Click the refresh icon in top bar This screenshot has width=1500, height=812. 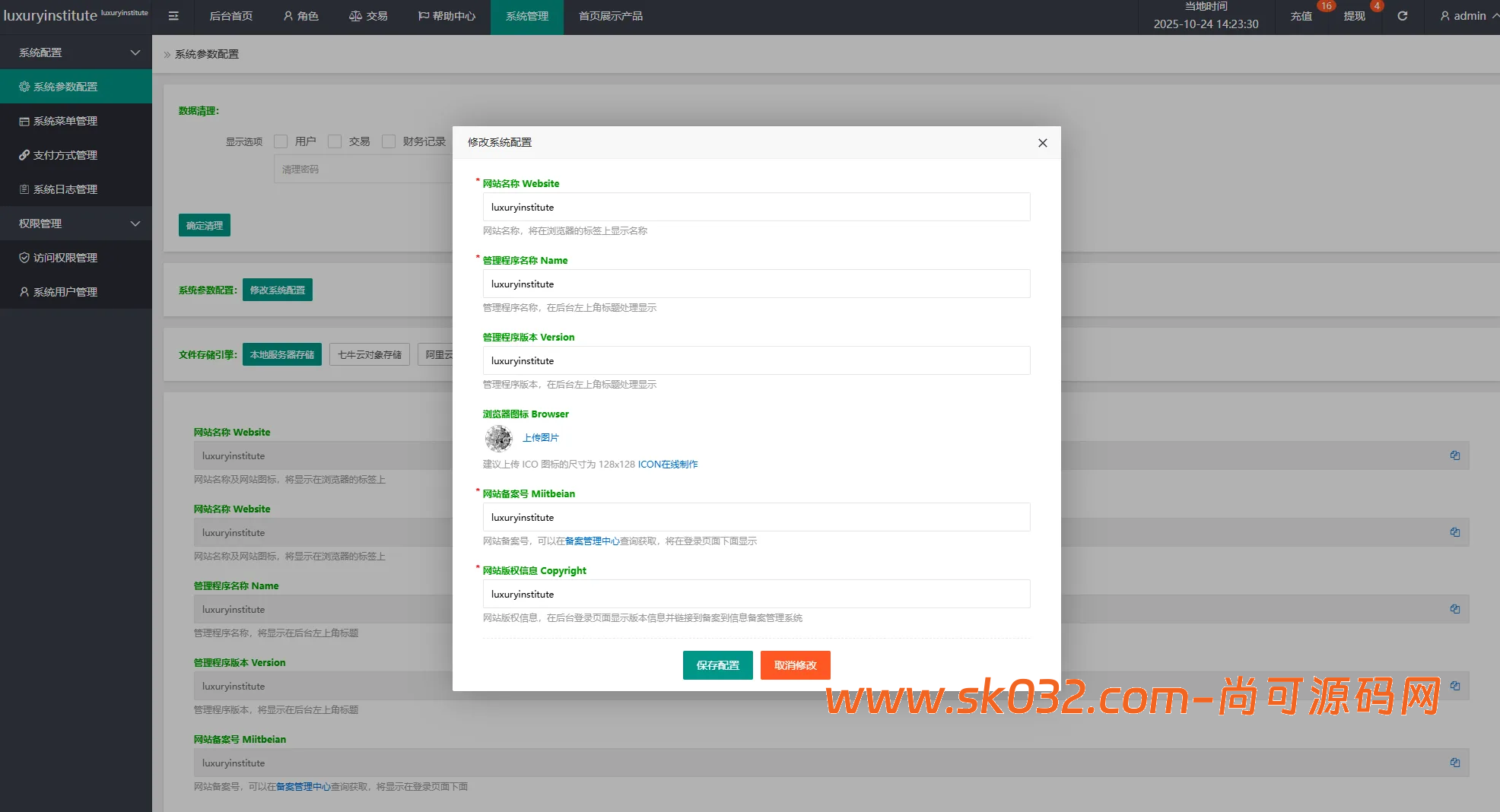1402,16
